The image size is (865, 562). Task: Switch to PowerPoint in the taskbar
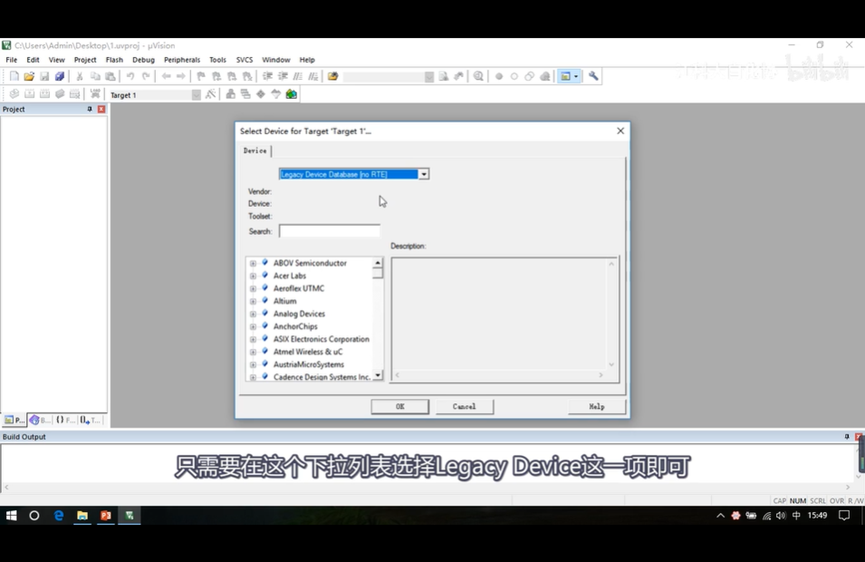[x=105, y=515]
